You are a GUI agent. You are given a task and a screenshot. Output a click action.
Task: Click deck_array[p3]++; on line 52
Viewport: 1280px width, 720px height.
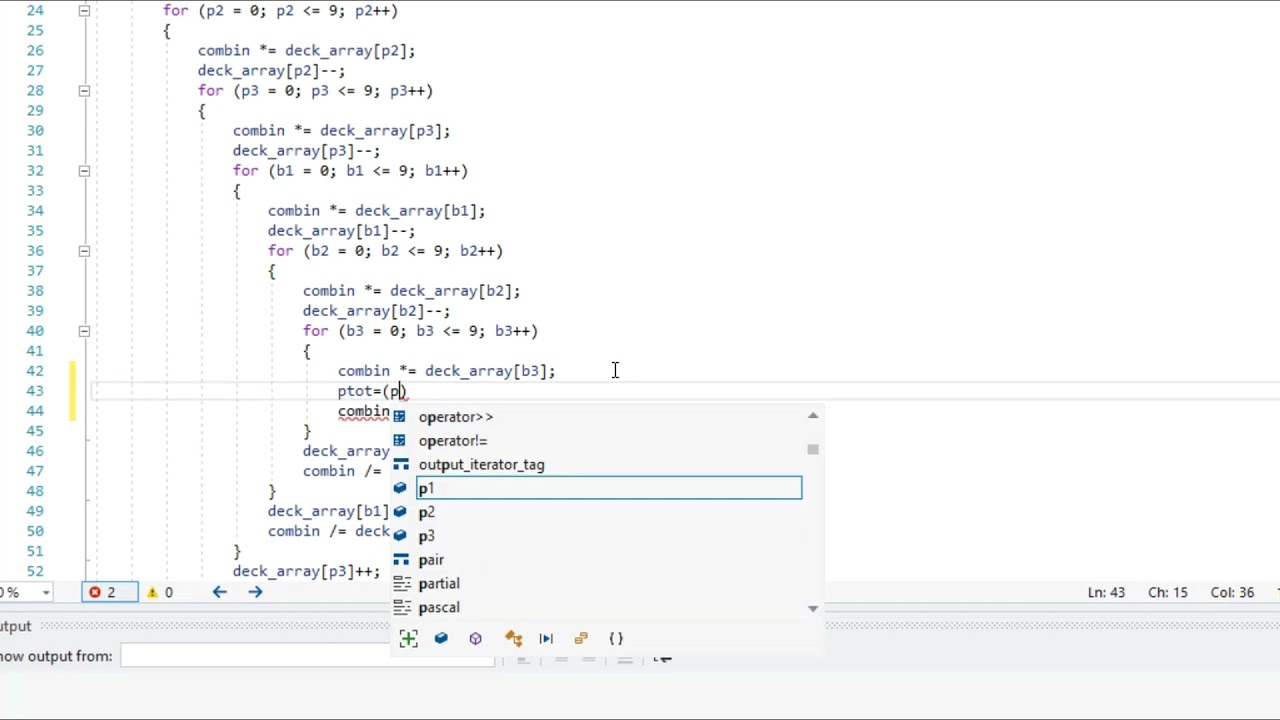click(306, 571)
